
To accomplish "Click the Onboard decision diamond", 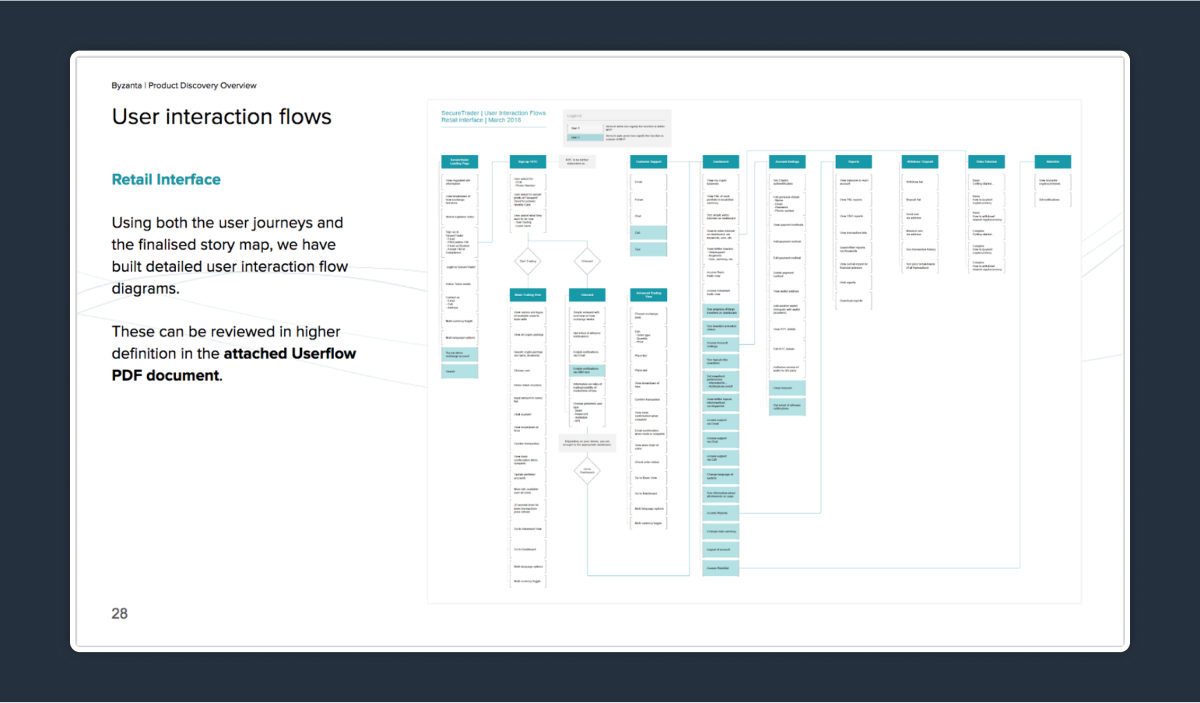I will click(587, 262).
